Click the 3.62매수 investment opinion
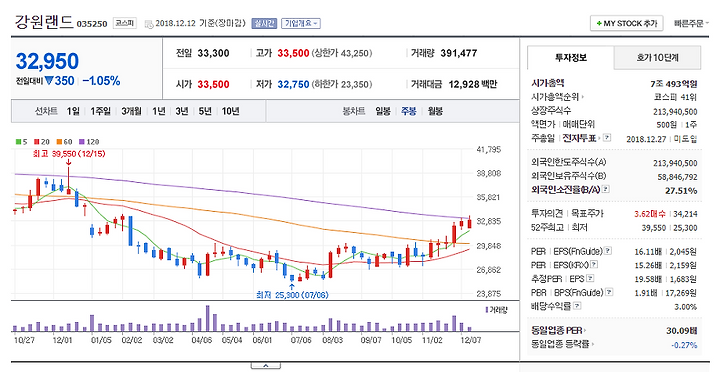This screenshot has width=720, height=372. 649,214
